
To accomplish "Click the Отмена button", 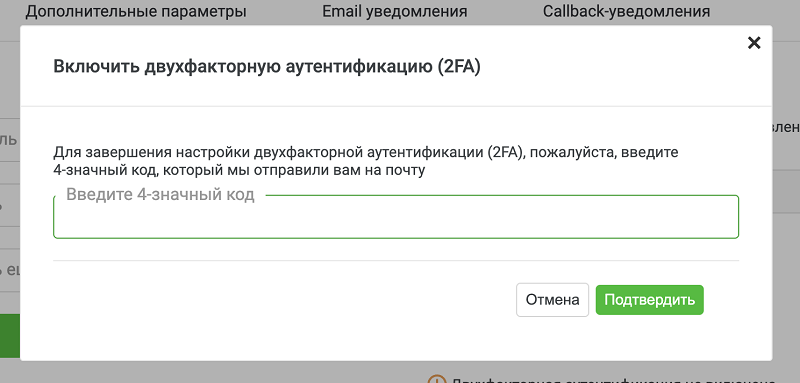I will coord(553,300).
